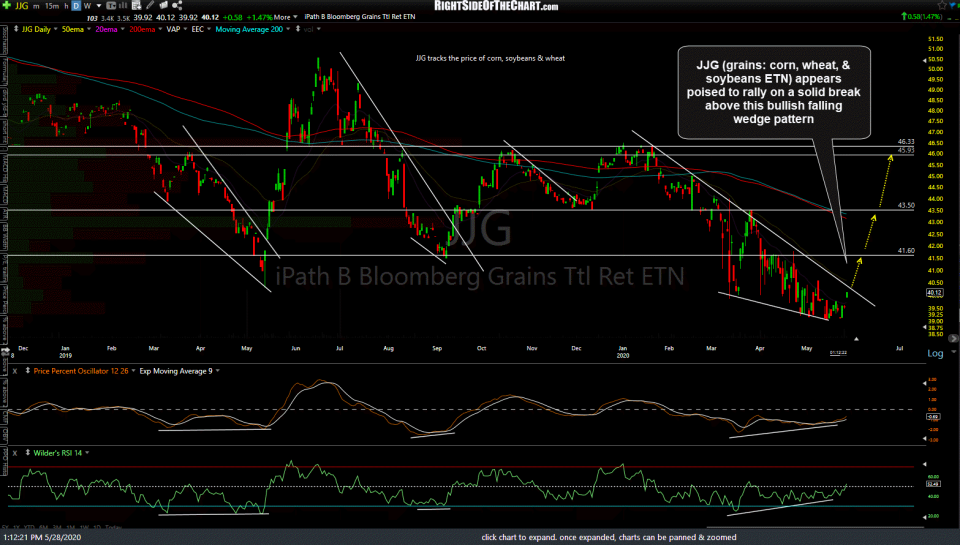Click the green up-arrow 0.58(1.47%) change
Image resolution: width=960 pixels, height=545 pixels.
921,16
